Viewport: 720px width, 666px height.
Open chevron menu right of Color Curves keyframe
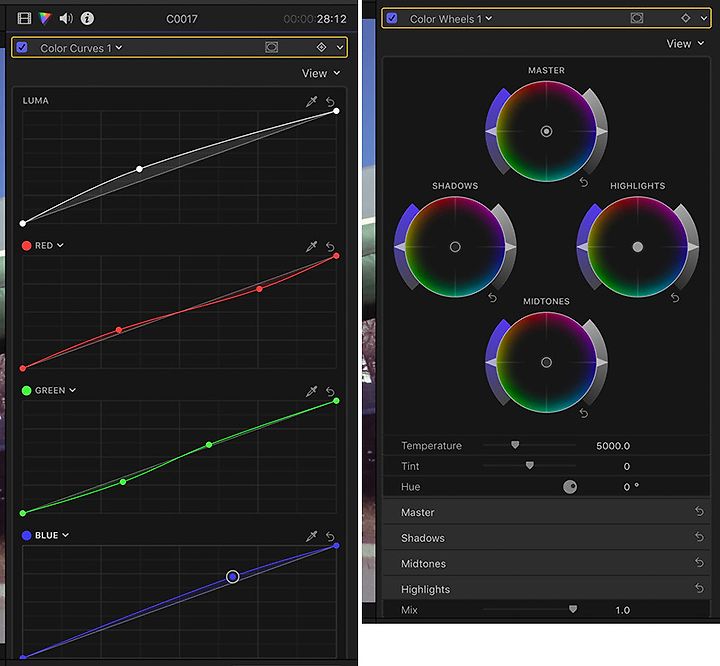click(x=340, y=47)
